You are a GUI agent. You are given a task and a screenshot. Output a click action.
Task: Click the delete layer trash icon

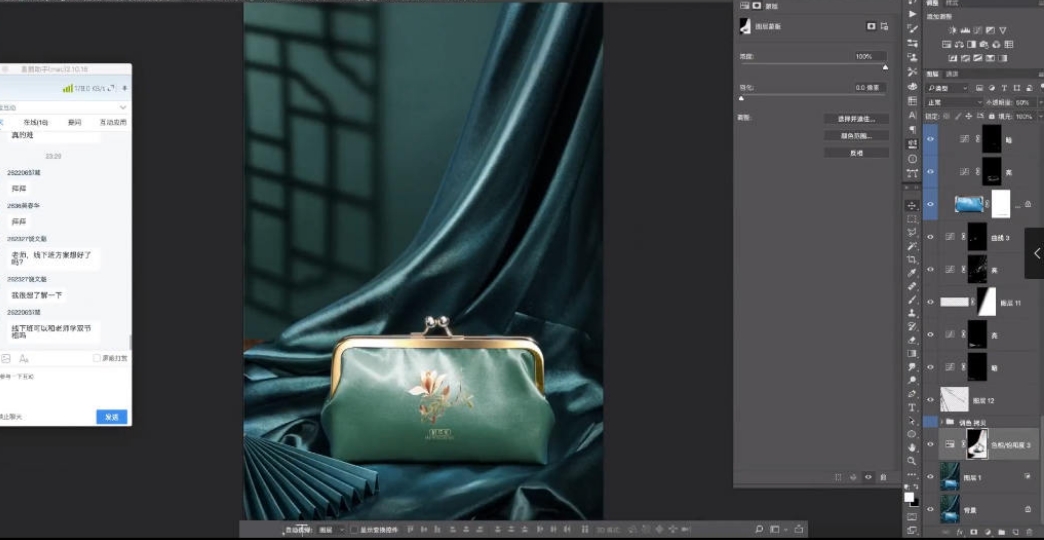(1028, 533)
